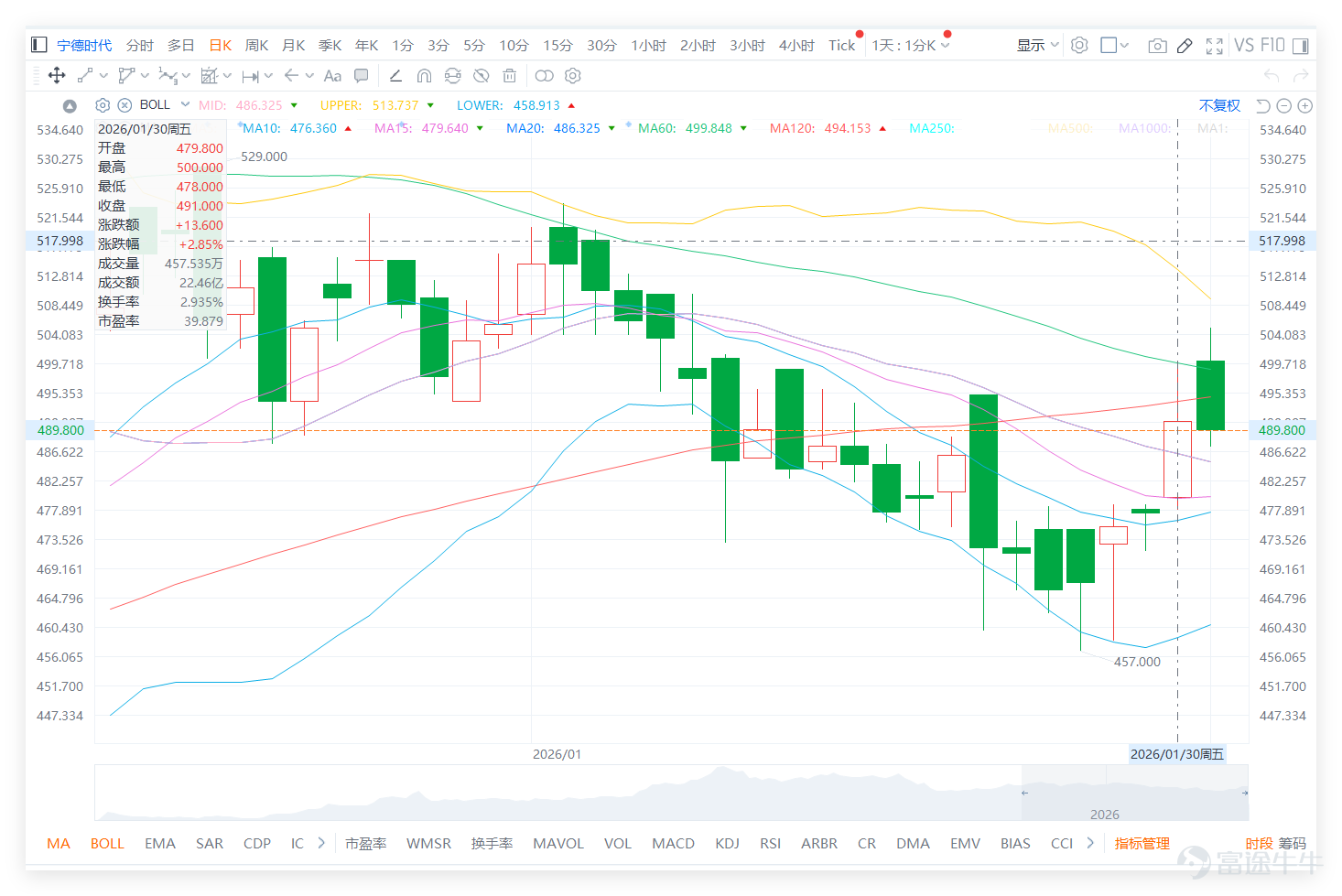Open drawing toolbar settings gear
The width and height of the screenshot is (1342, 896).
(x=573, y=76)
